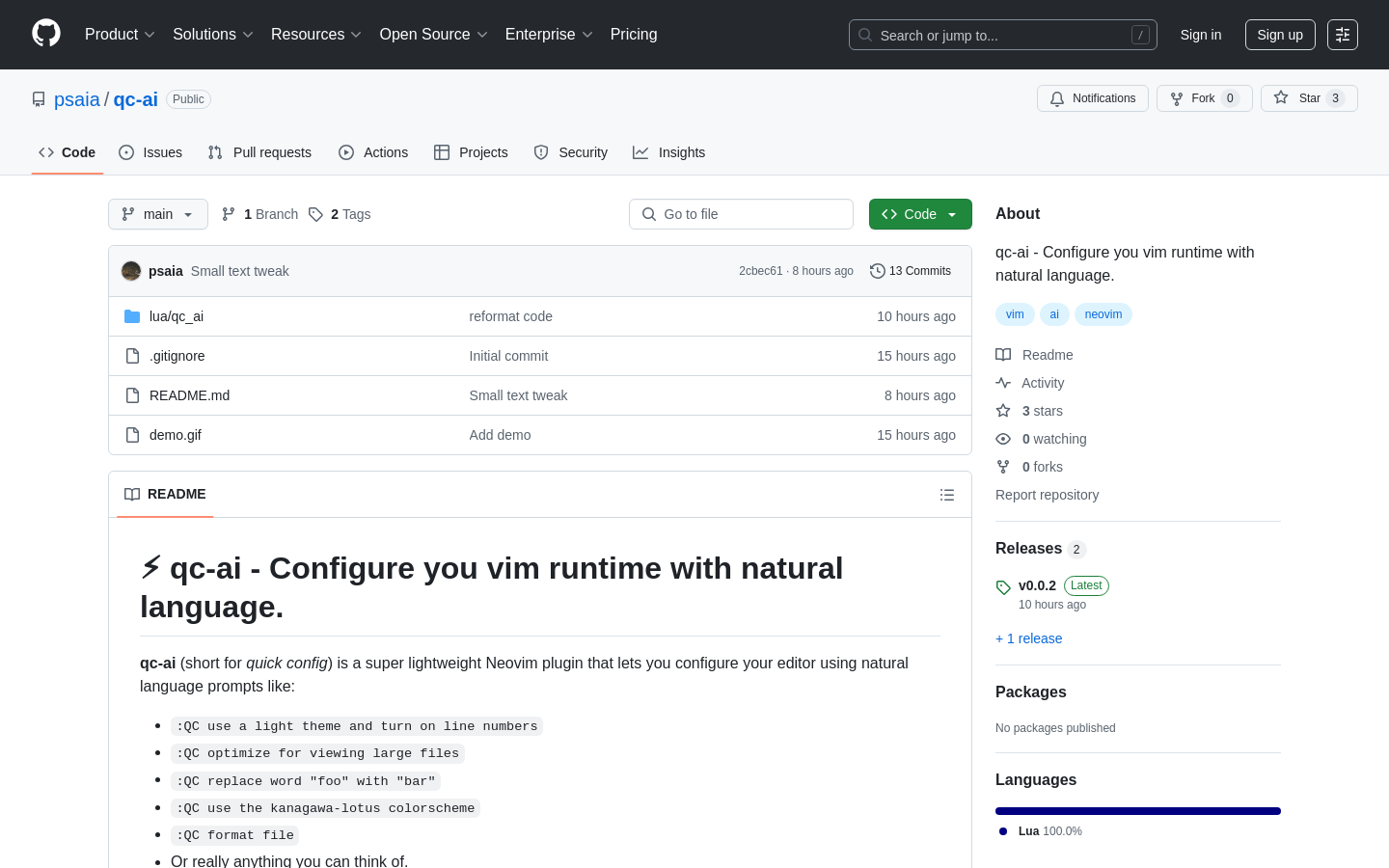Click the eye icon next to watching
This screenshot has height=868, width=1389.
[1003, 439]
